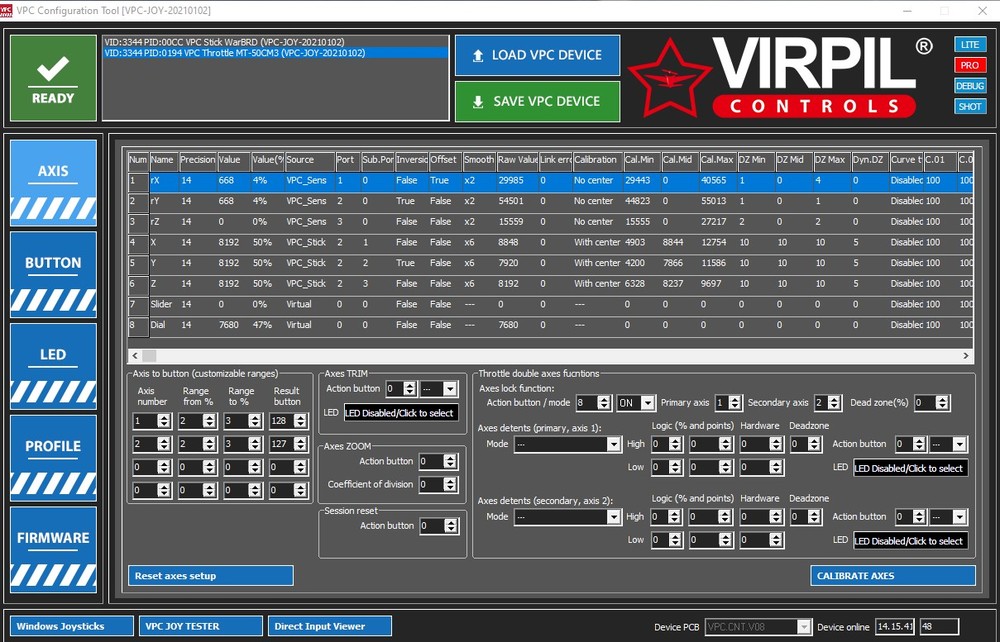Enable DEBUG mode

tap(970, 85)
